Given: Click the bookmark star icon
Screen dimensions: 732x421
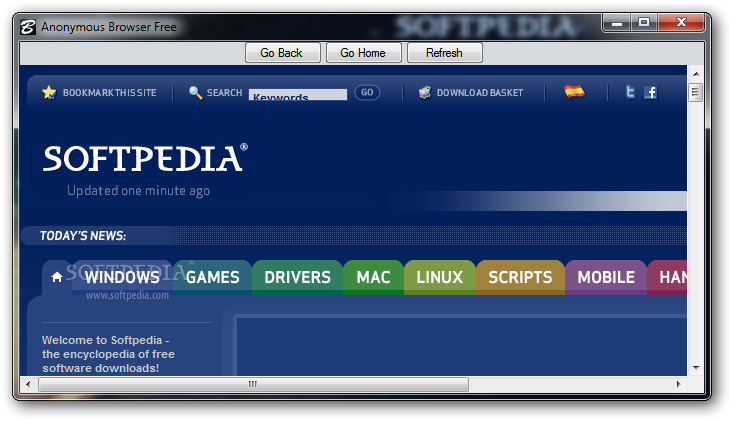Looking at the screenshot, I should click(49, 92).
